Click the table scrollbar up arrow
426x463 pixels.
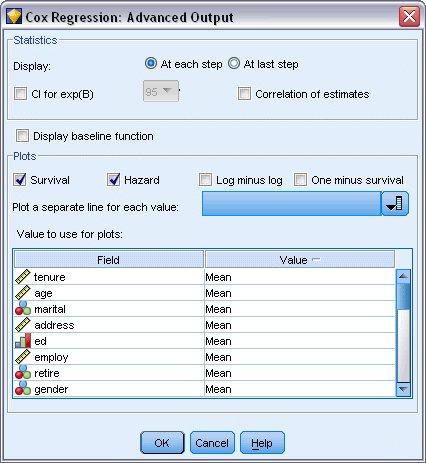tap(403, 276)
